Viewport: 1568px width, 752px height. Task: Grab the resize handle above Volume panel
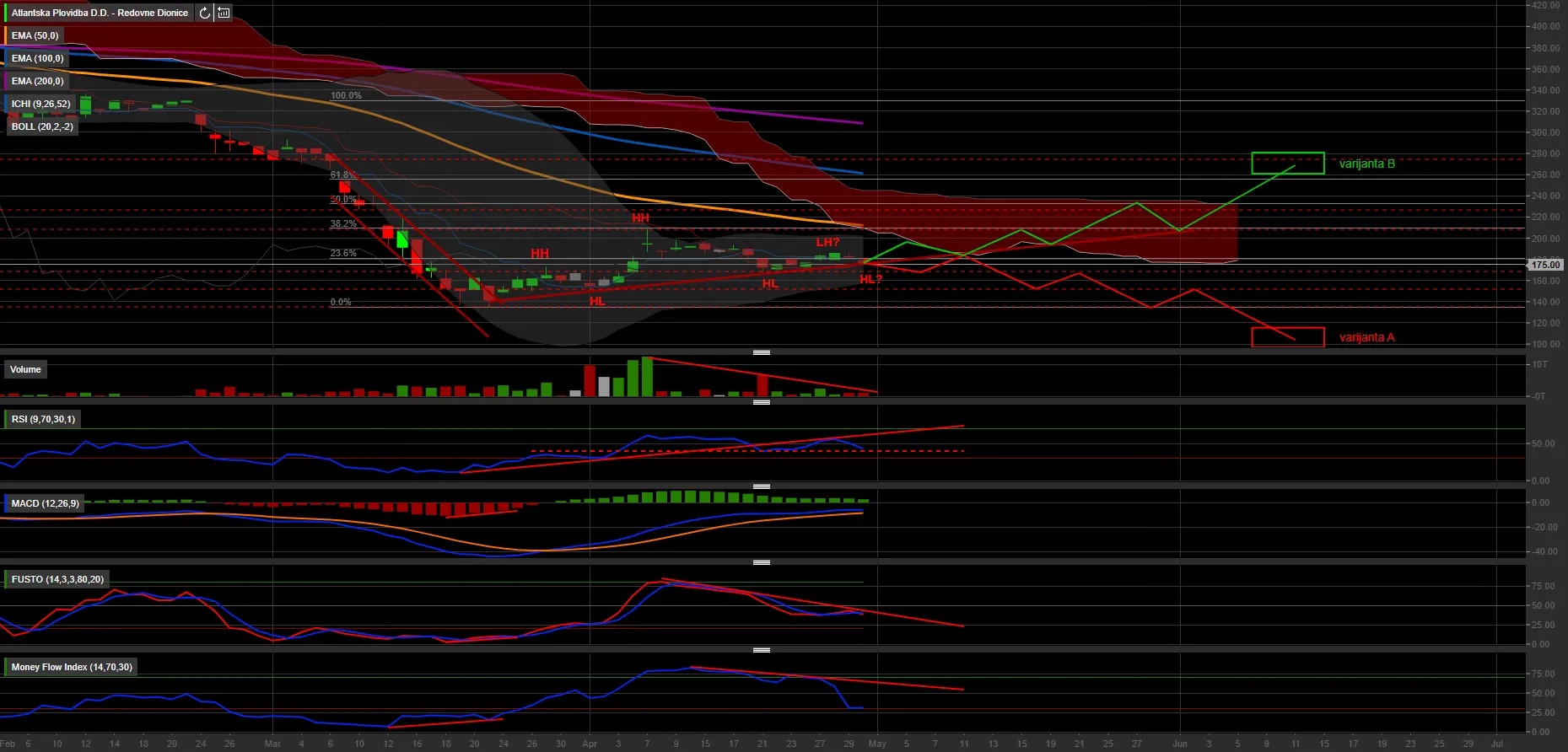(x=762, y=352)
